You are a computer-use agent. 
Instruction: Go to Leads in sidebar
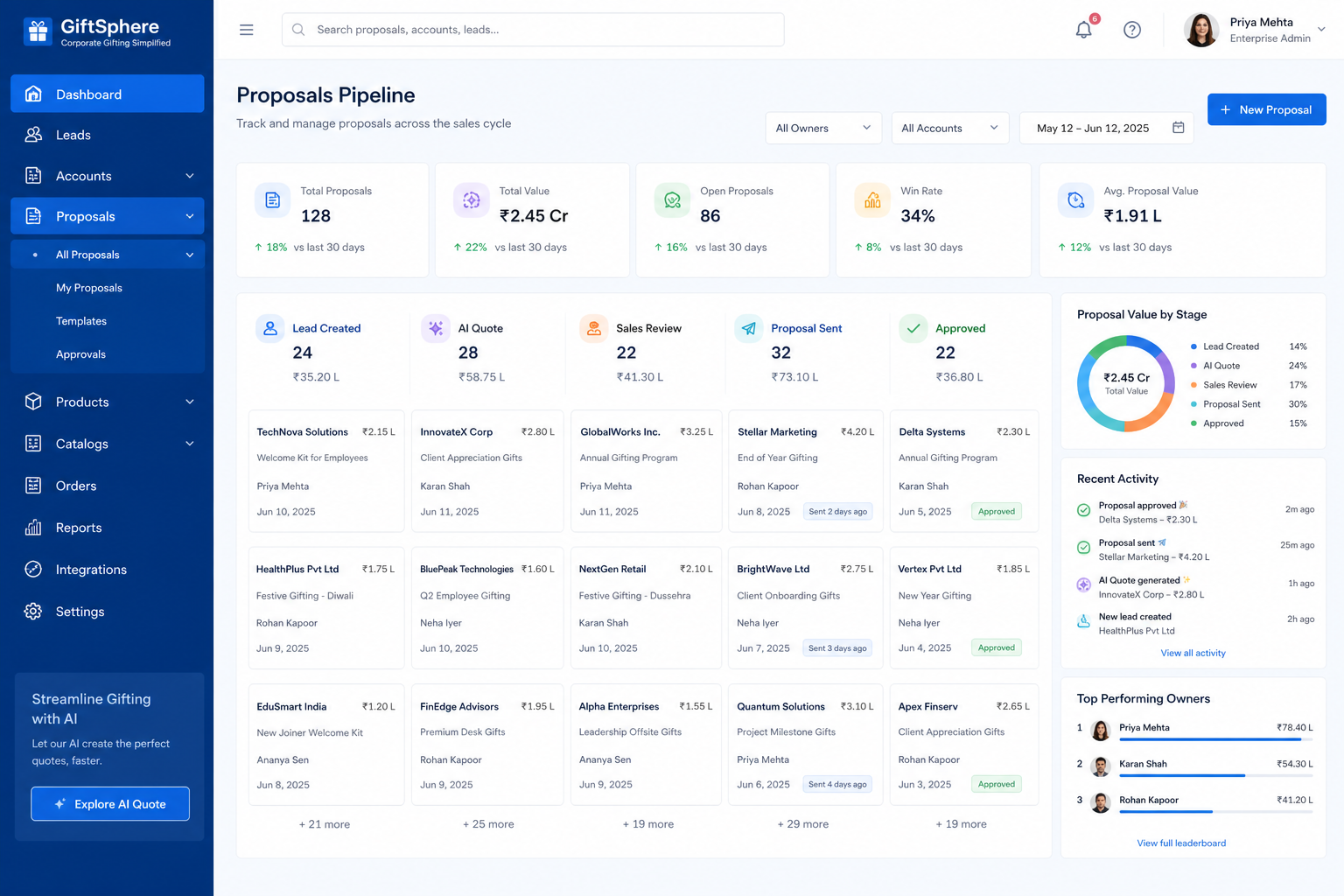108,135
